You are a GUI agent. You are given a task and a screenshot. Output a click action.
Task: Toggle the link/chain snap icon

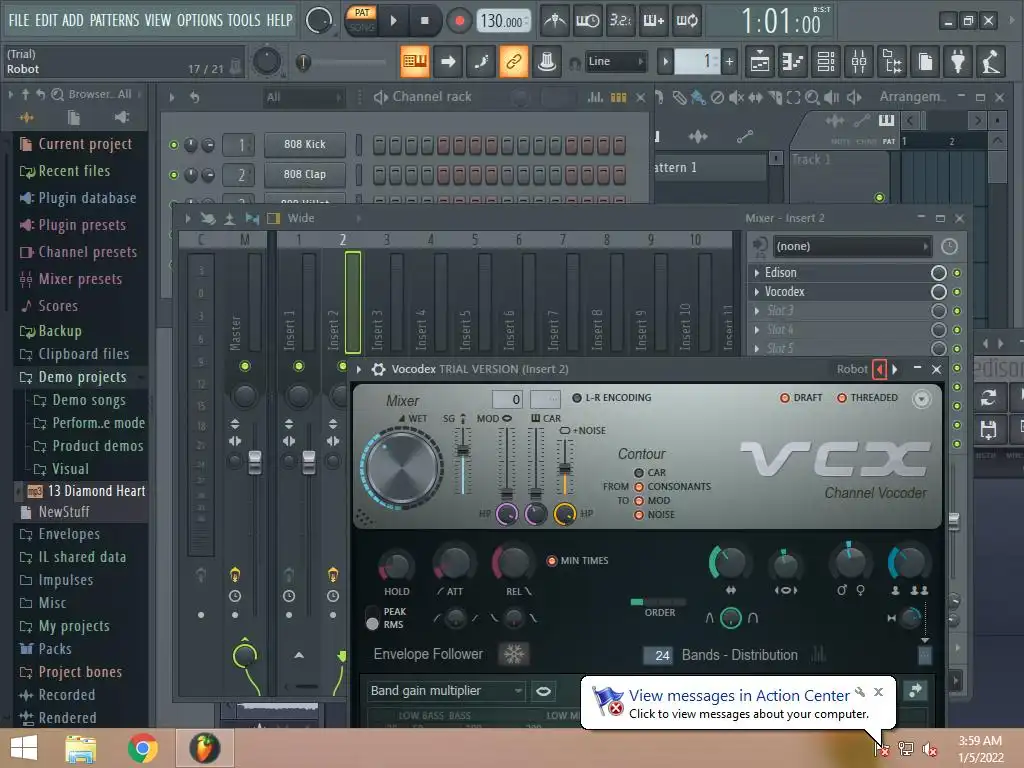point(513,62)
